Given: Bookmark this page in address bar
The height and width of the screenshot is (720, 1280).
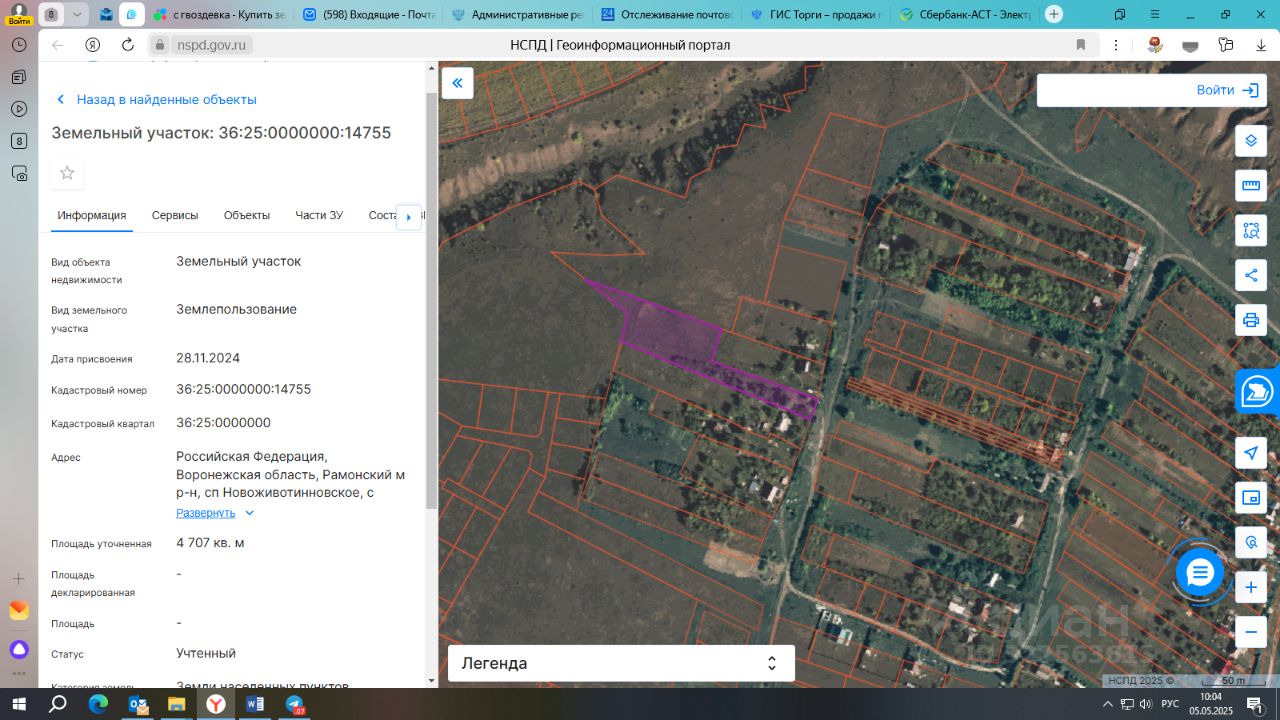Looking at the screenshot, I should pos(1081,45).
